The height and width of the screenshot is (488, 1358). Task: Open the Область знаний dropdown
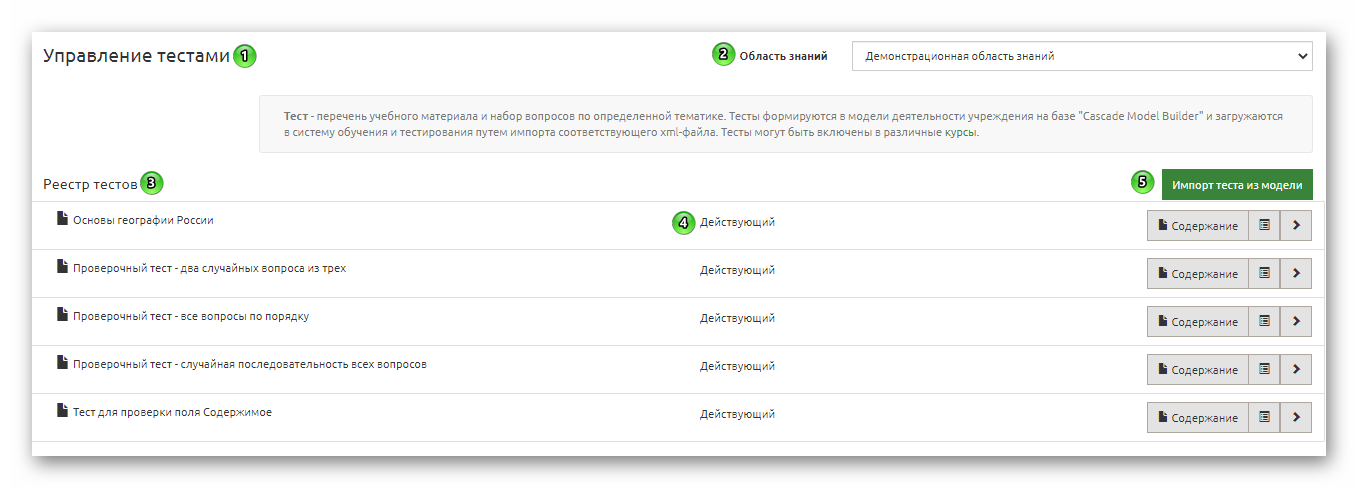(x=1082, y=56)
